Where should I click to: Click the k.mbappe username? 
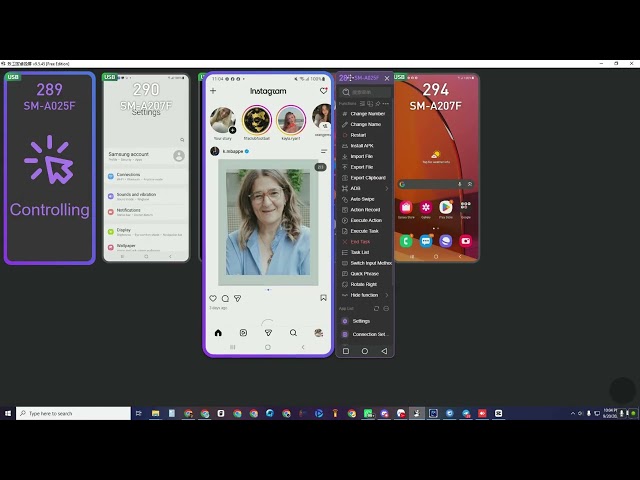233,151
